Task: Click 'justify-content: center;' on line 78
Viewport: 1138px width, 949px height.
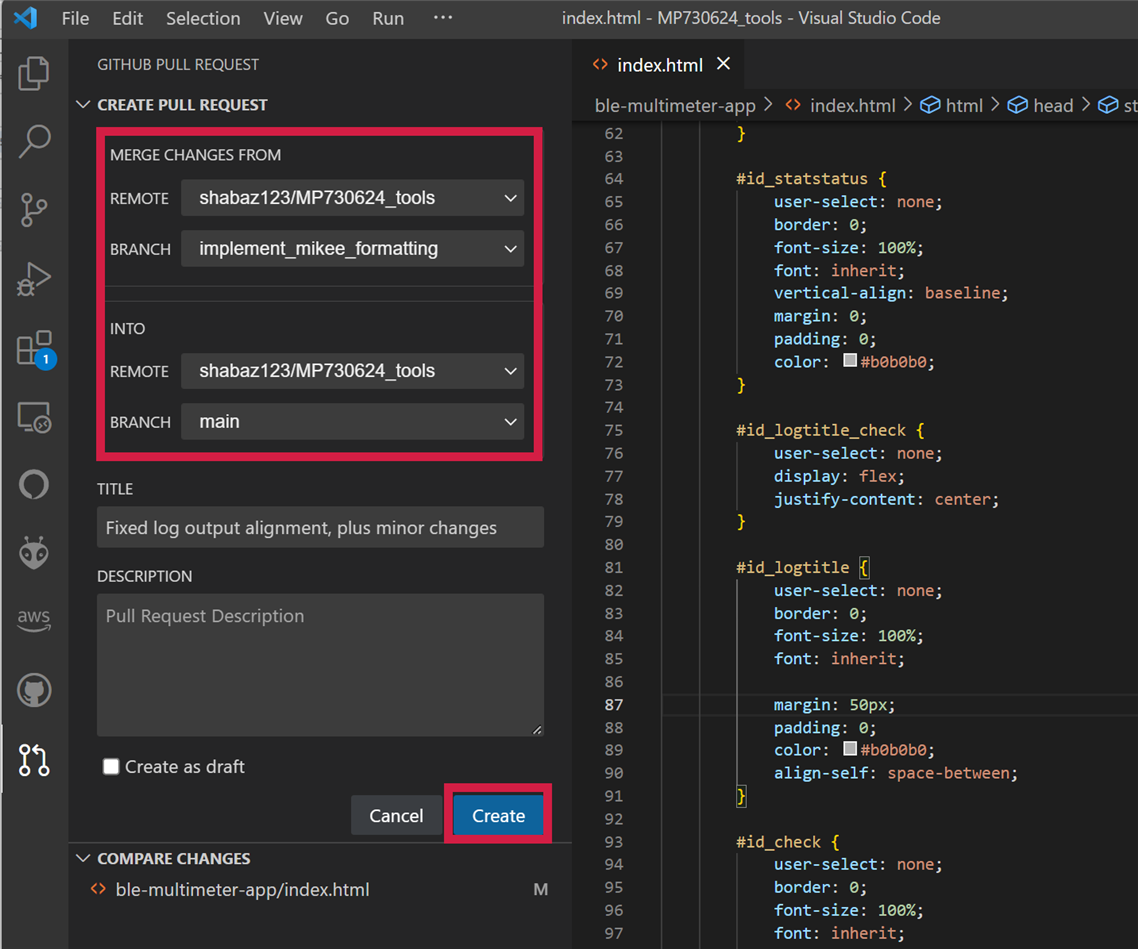Action: (x=886, y=499)
